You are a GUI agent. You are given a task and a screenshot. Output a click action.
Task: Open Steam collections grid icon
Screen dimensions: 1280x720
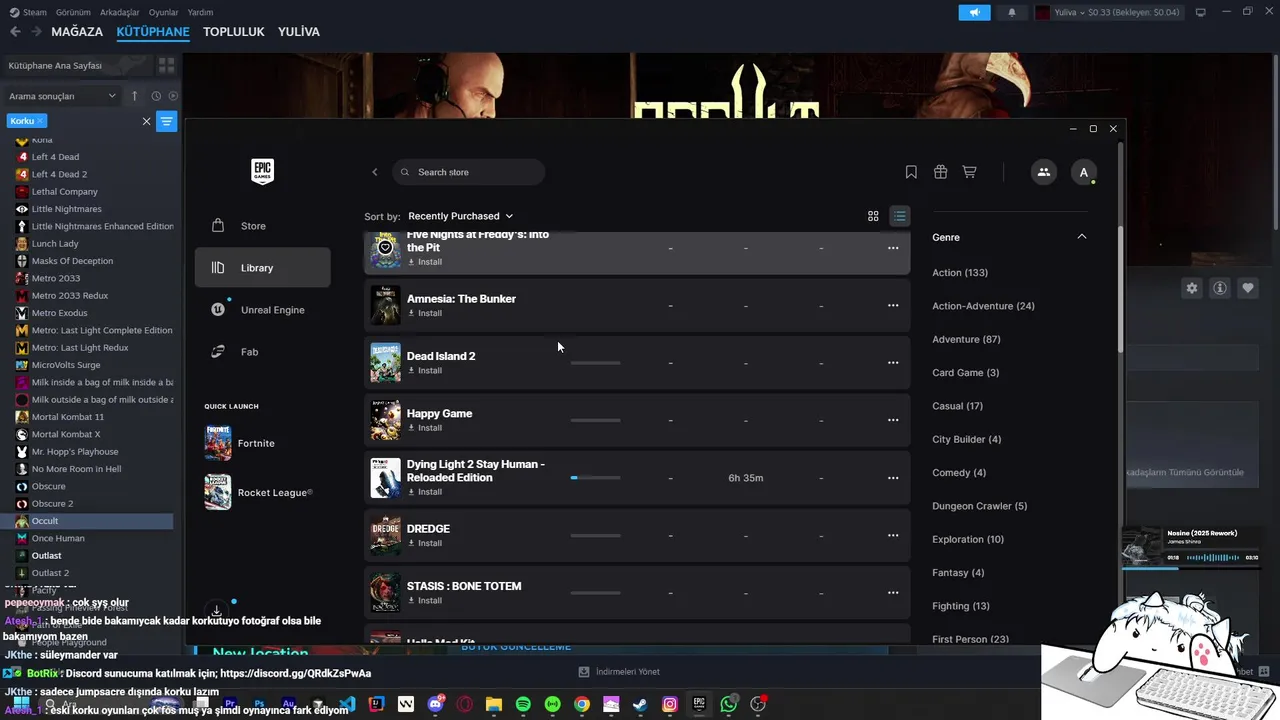point(166,65)
